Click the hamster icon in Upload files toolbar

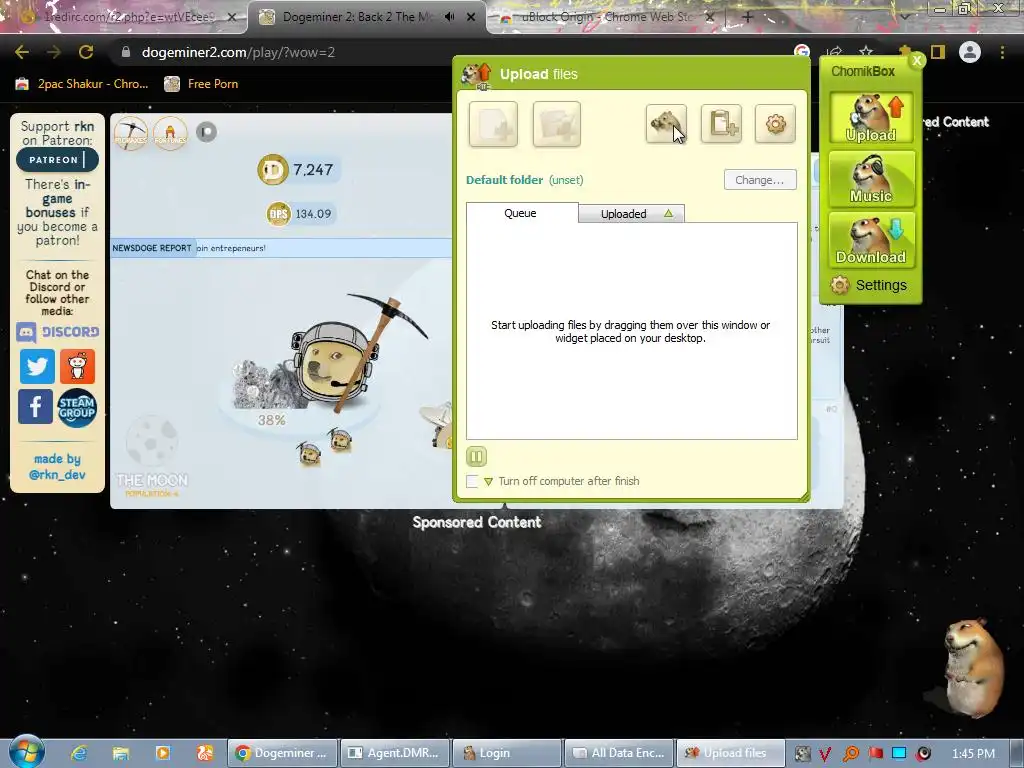(x=666, y=123)
